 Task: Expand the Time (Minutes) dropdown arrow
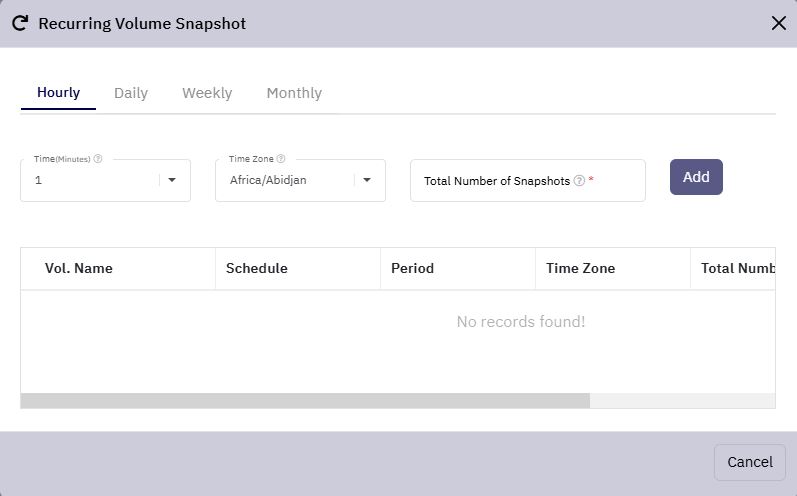(172, 180)
